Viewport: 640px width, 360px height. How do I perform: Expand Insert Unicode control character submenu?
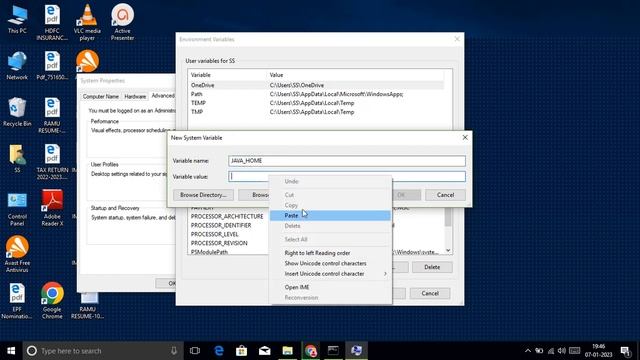tap(330, 274)
